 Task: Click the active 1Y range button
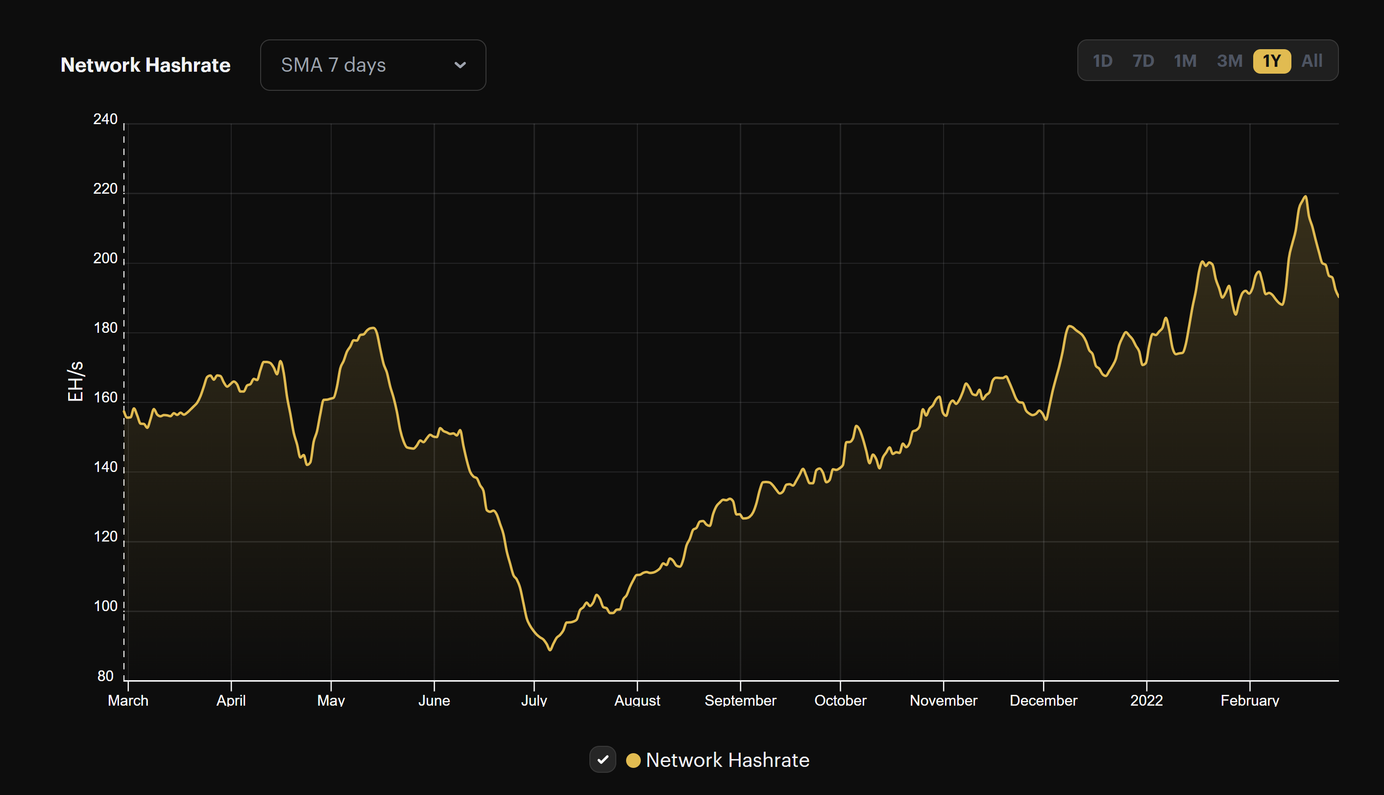click(1271, 60)
